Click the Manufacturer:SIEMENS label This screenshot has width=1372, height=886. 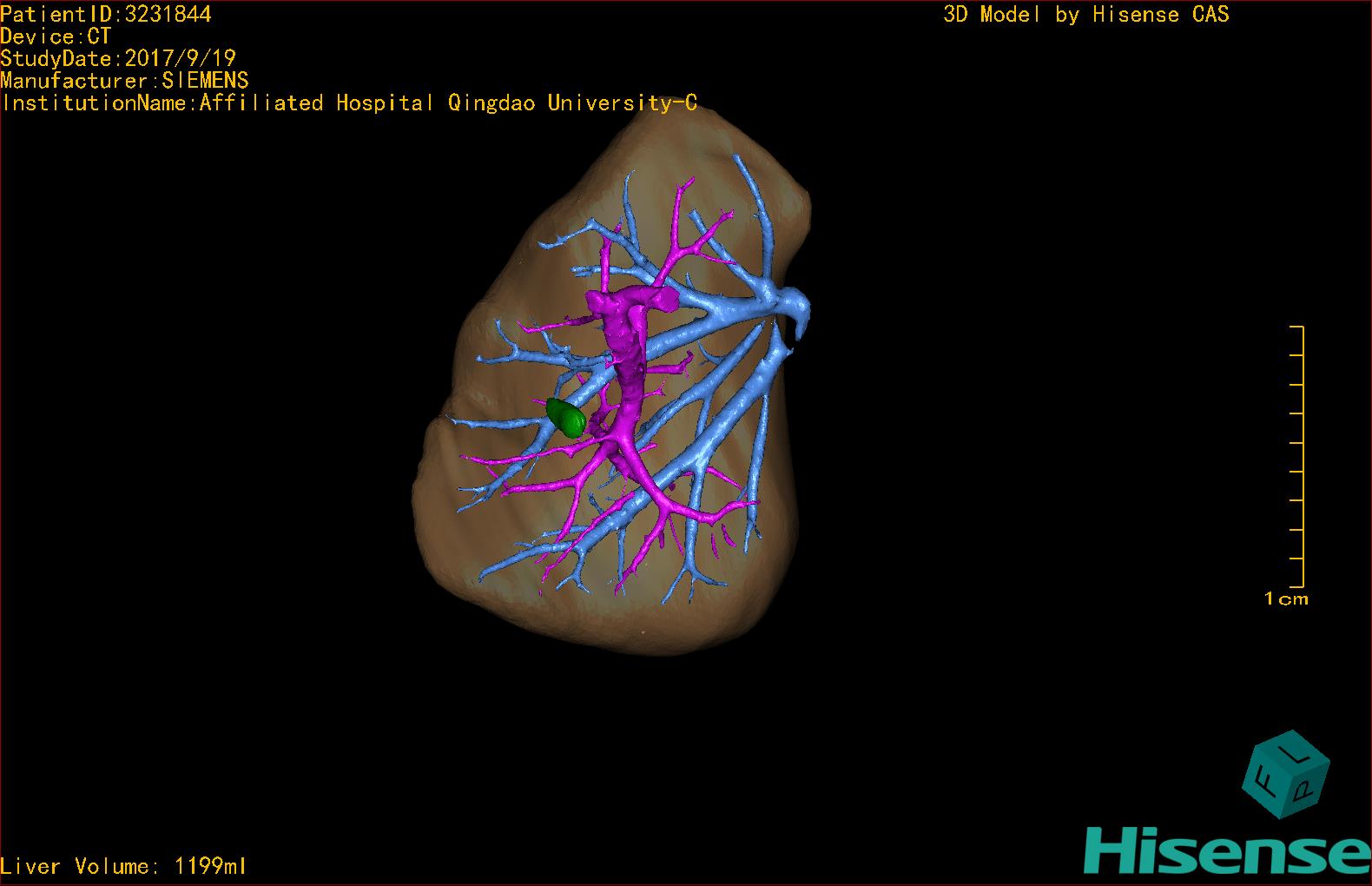click(124, 81)
